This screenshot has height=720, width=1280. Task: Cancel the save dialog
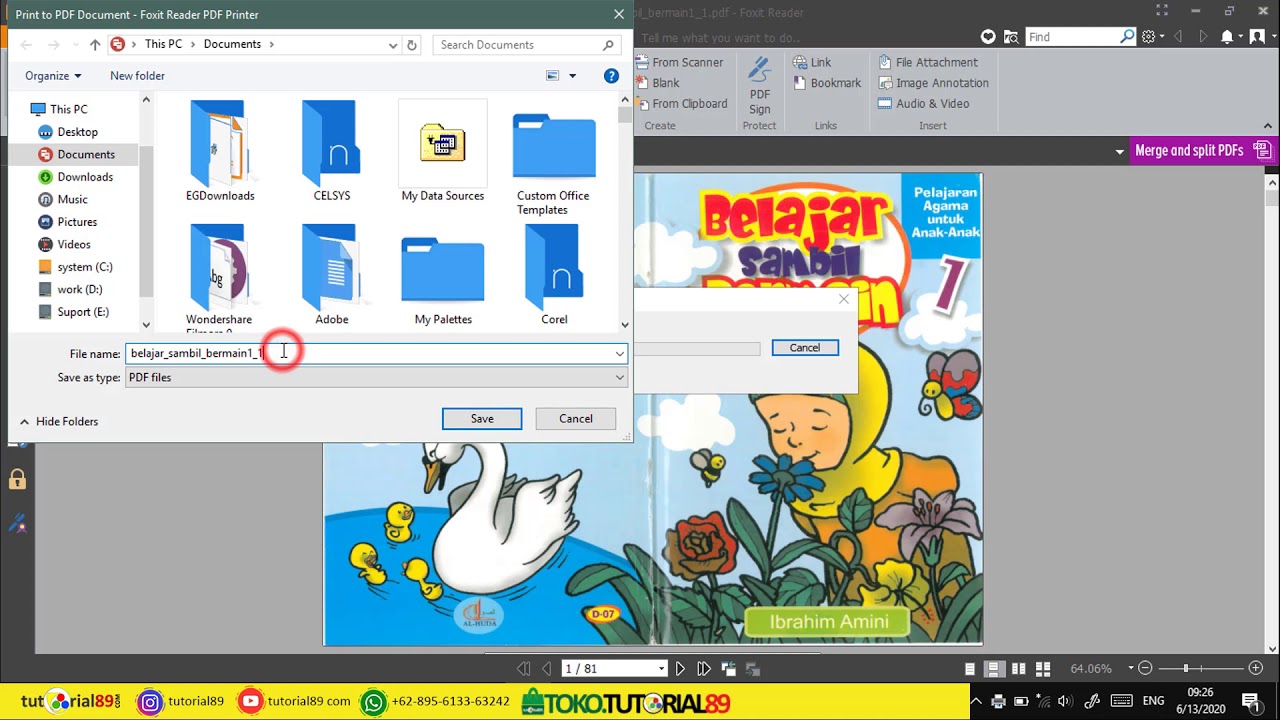click(576, 419)
